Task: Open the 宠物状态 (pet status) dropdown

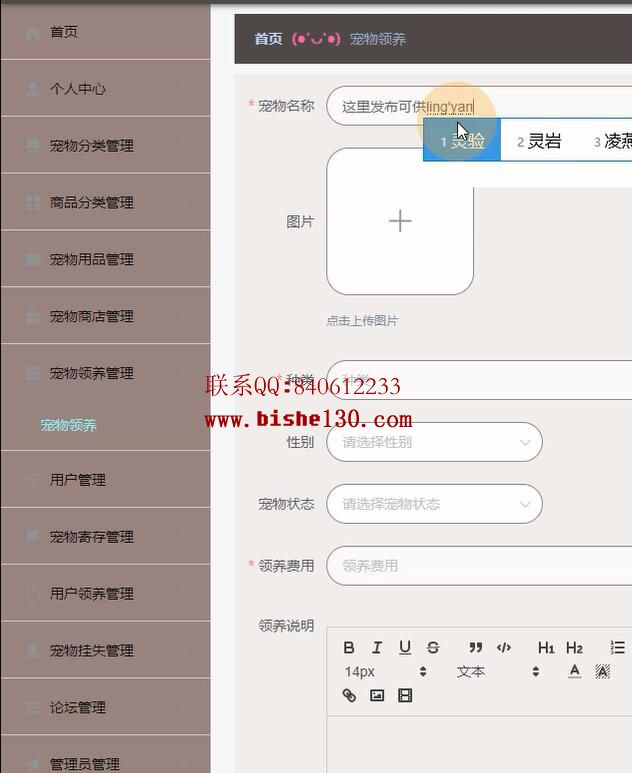Action: click(434, 504)
